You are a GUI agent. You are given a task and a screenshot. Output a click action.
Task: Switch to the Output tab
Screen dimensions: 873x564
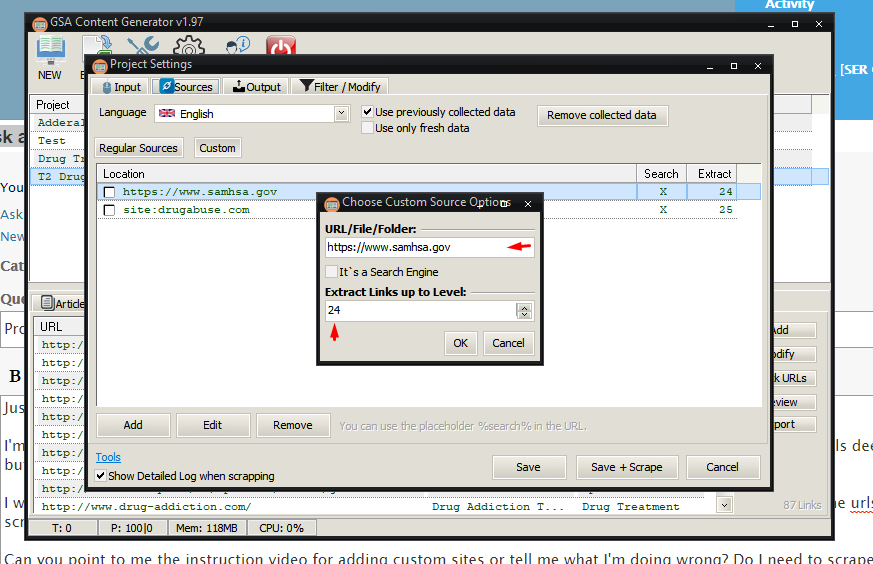[x=257, y=87]
